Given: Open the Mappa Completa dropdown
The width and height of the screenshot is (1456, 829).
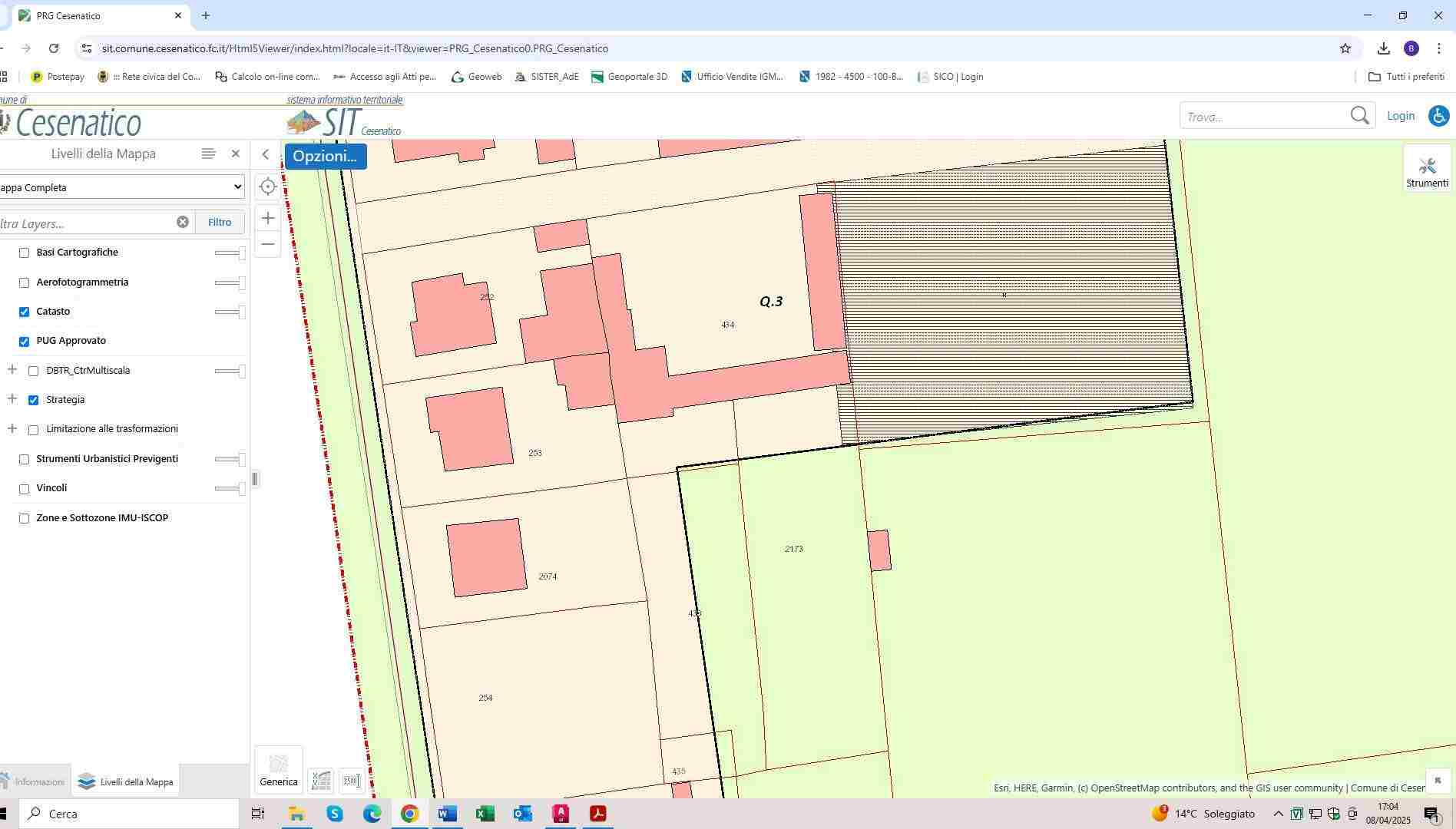Looking at the screenshot, I should [x=121, y=187].
